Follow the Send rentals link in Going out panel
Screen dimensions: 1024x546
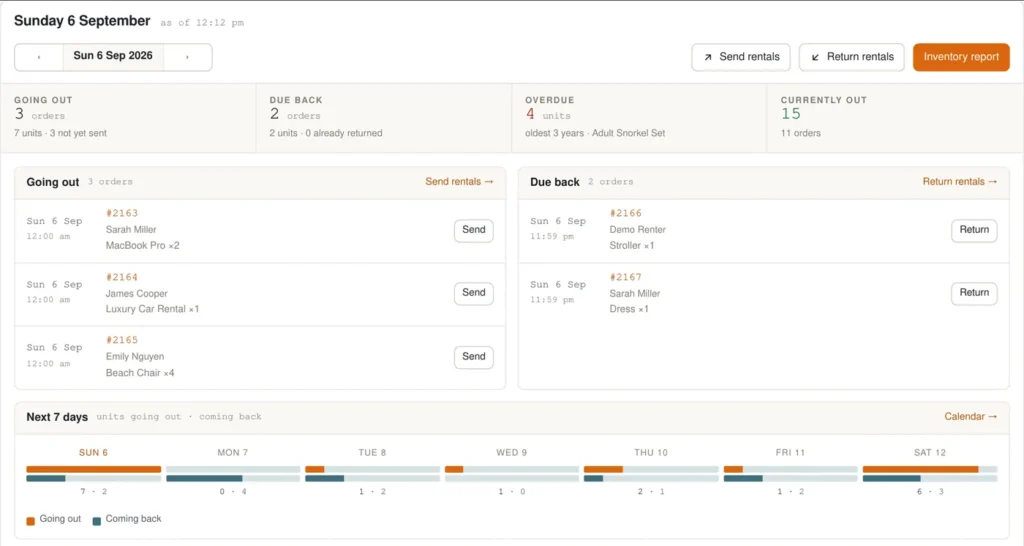(x=459, y=182)
